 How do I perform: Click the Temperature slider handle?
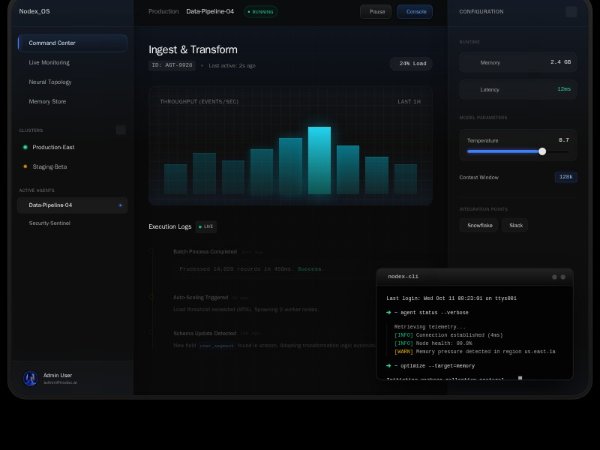[x=542, y=151]
